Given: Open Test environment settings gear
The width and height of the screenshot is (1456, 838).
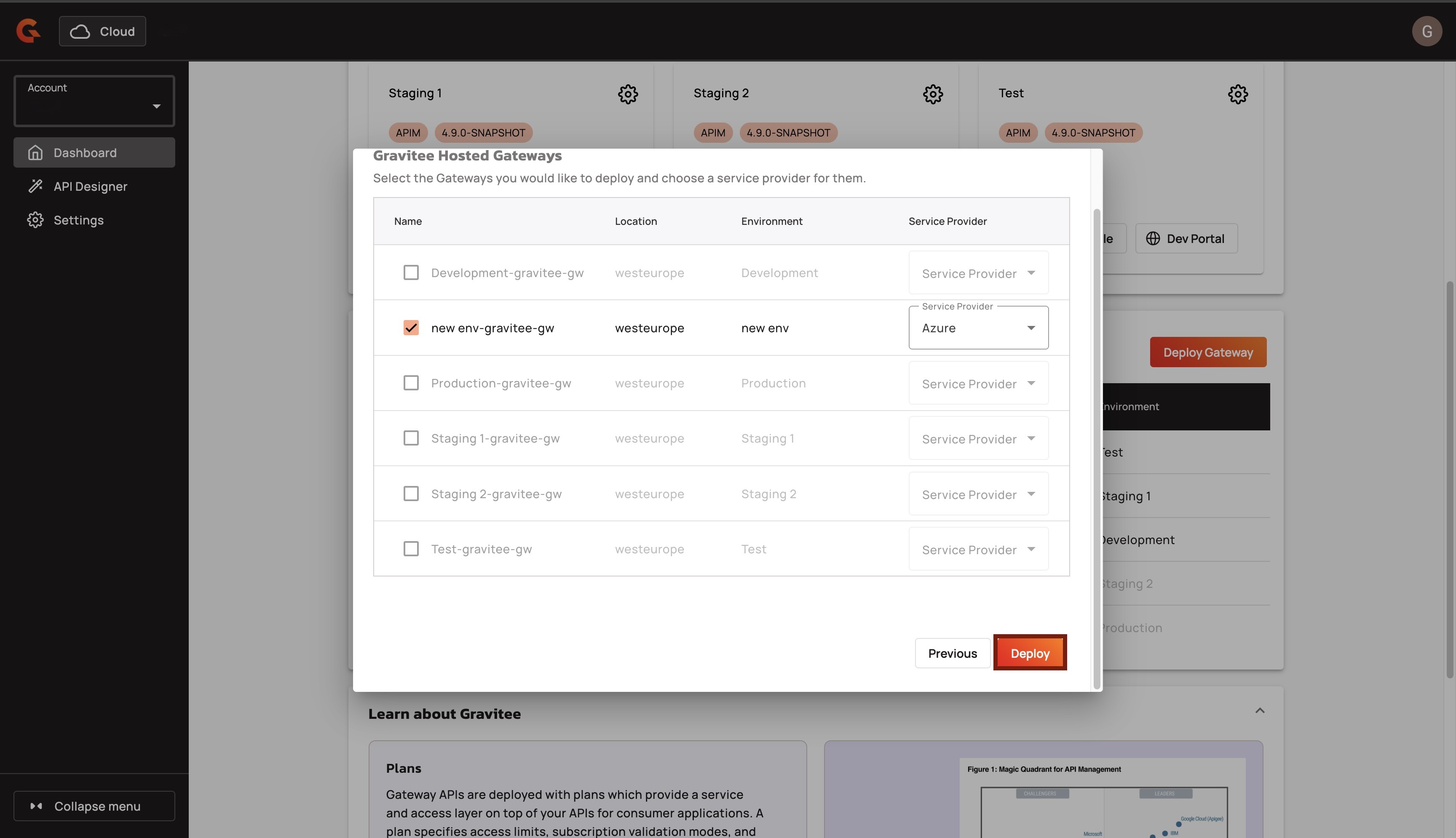Looking at the screenshot, I should pos(1237,94).
